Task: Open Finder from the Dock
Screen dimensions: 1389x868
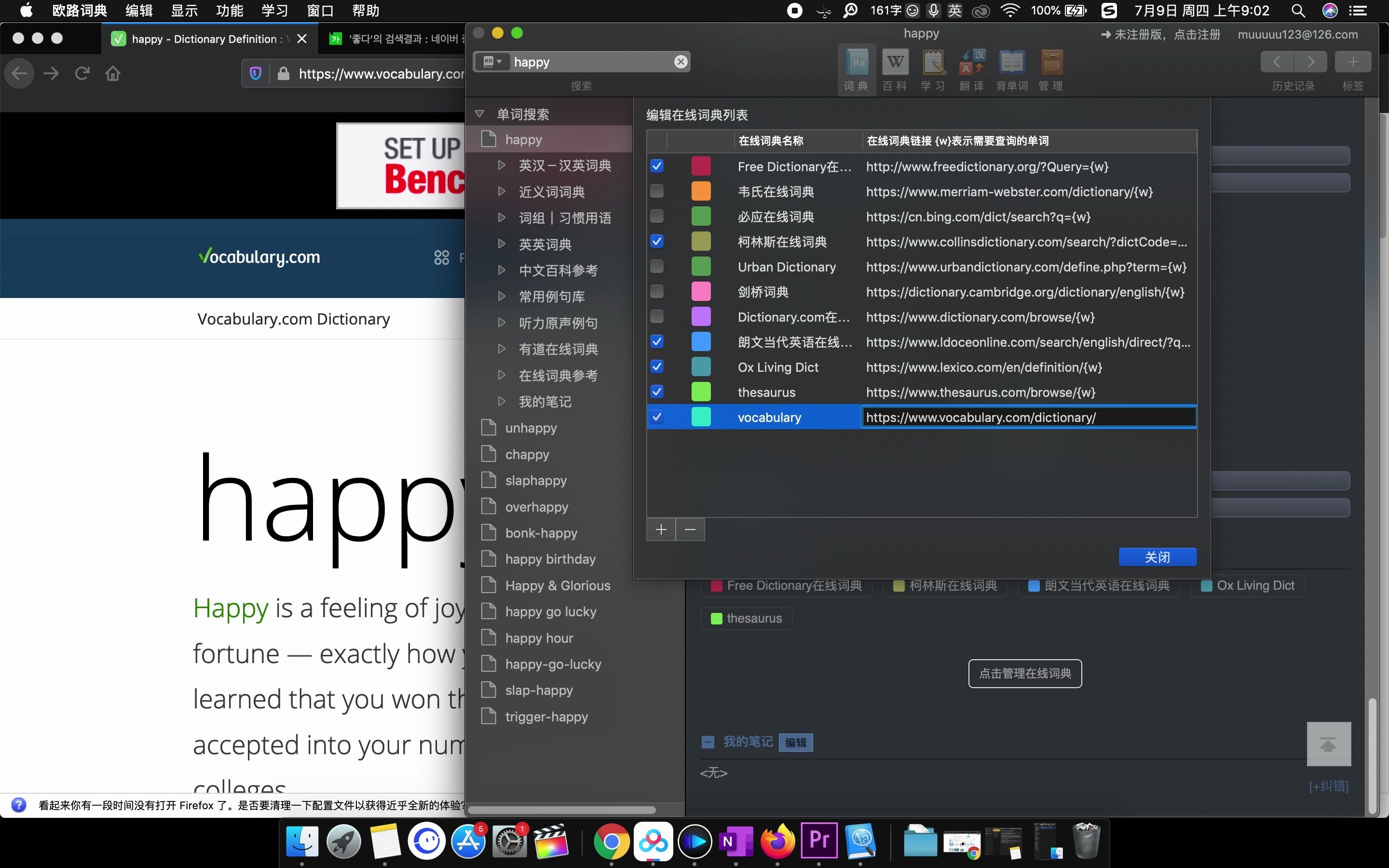Action: (x=302, y=841)
